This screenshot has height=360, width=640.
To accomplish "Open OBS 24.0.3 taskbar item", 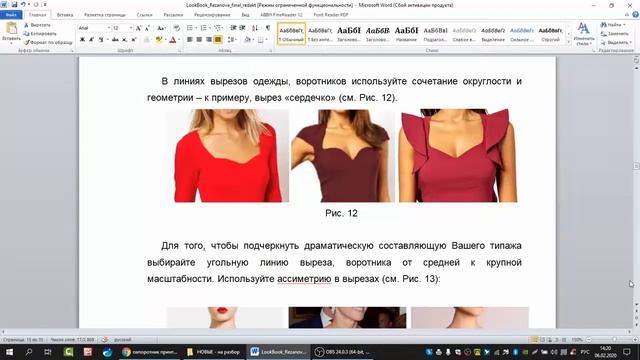I will [x=342, y=351].
